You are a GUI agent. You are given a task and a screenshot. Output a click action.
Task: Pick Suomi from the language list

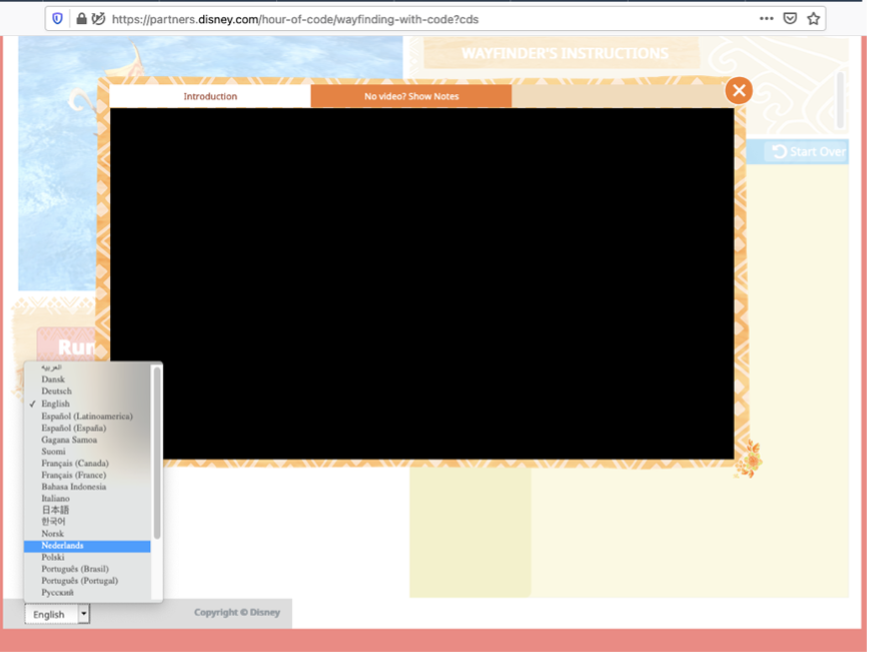(x=87, y=452)
